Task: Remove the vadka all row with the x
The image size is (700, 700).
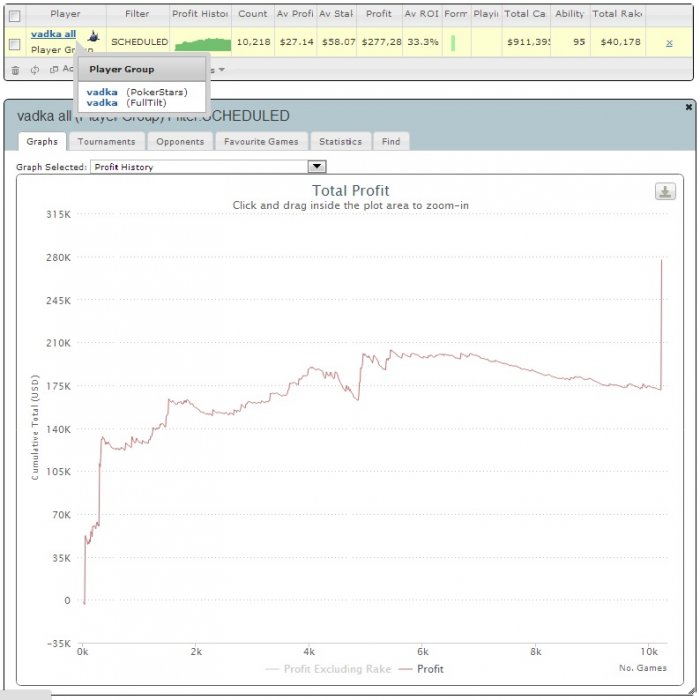Action: pos(669,43)
